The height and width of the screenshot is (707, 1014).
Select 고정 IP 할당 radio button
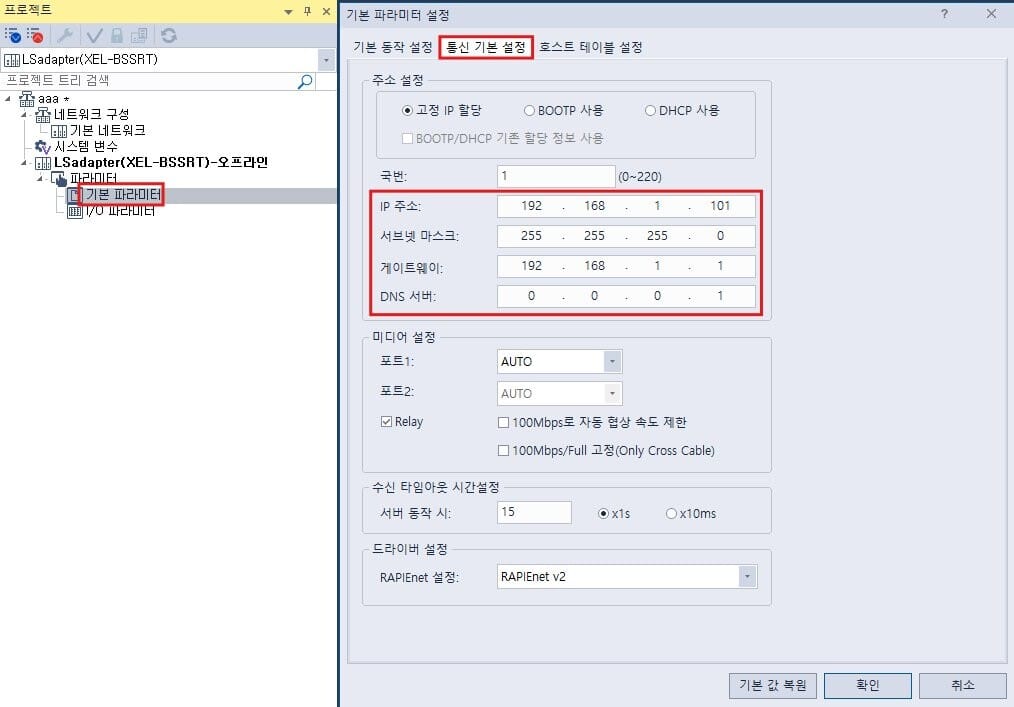[407, 111]
